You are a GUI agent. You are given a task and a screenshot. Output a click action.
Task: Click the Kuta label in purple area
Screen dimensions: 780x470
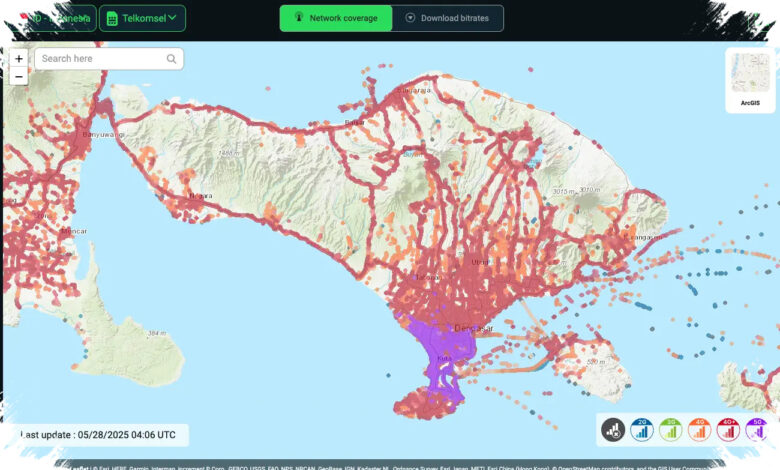[444, 358]
